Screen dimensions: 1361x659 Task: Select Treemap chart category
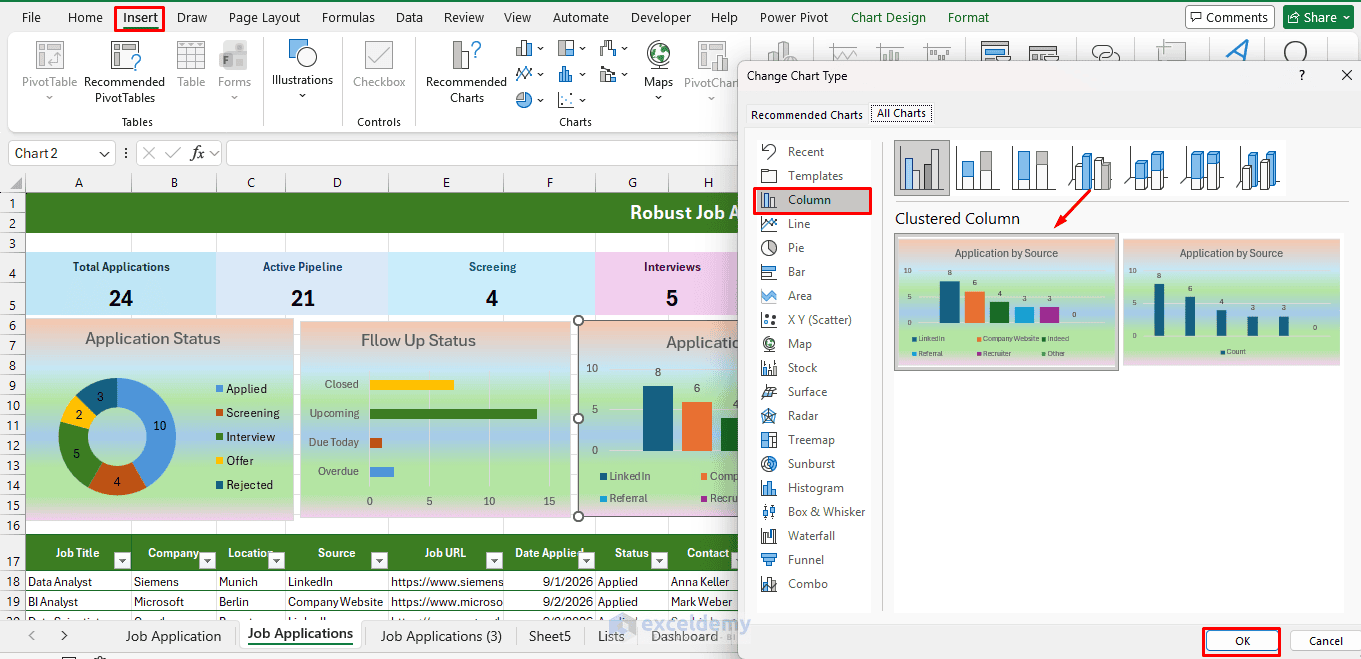[813, 440]
